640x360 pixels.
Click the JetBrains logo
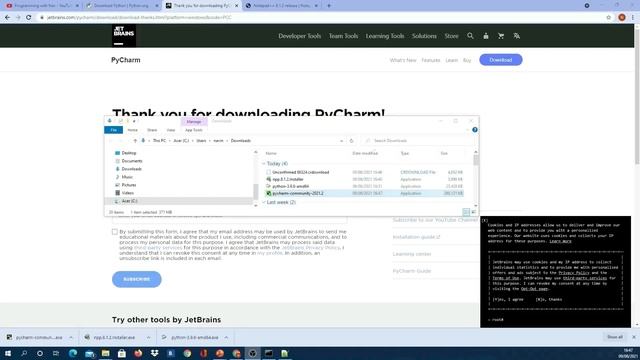124,36
